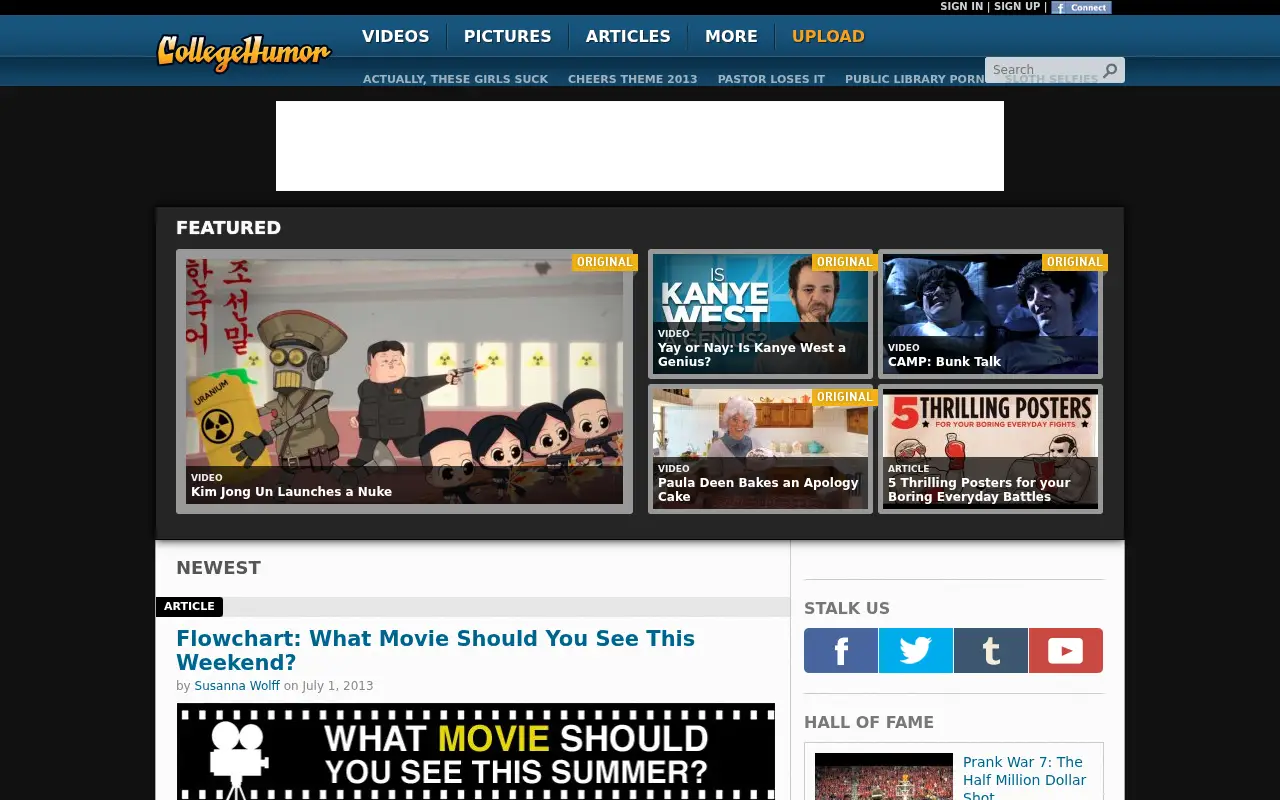Open the YouTube social icon

[1066, 651]
